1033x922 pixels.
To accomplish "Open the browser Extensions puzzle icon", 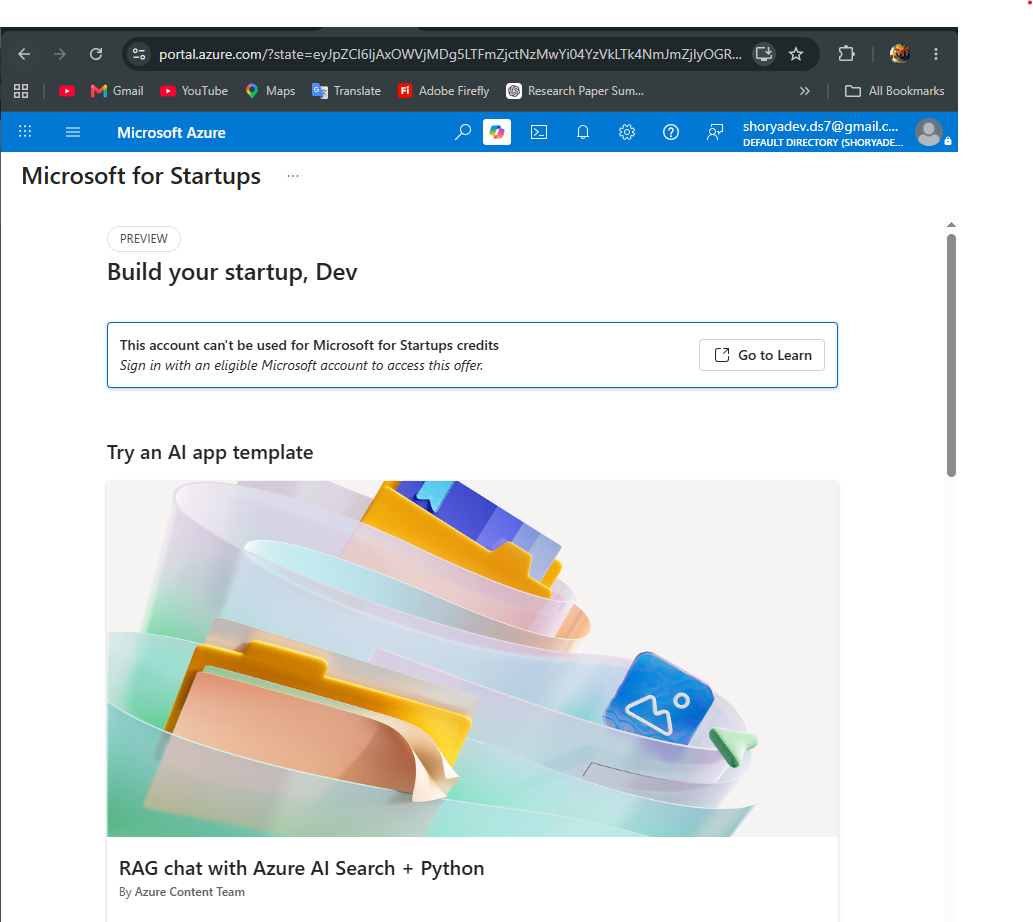I will coord(847,54).
